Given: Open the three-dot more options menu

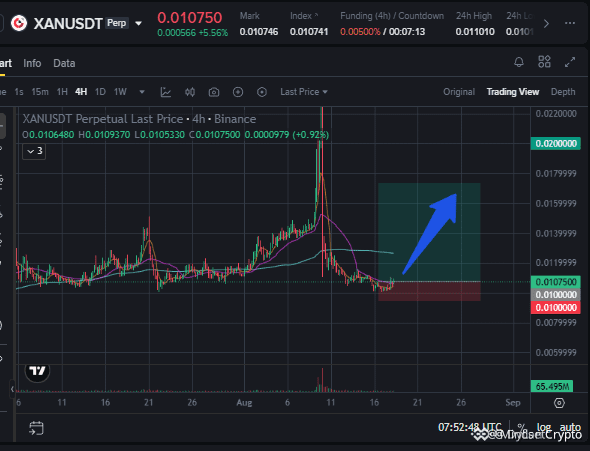Looking at the screenshot, I should pos(570,23).
